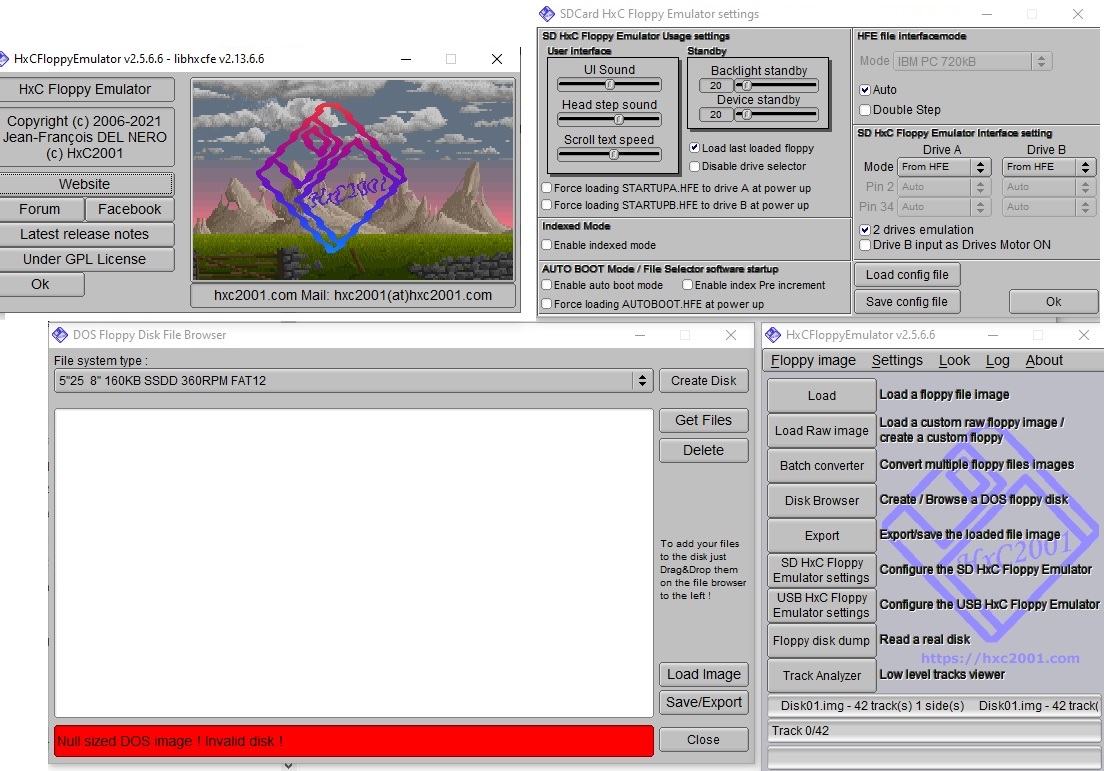Click the UI Sound slider

[610, 84]
